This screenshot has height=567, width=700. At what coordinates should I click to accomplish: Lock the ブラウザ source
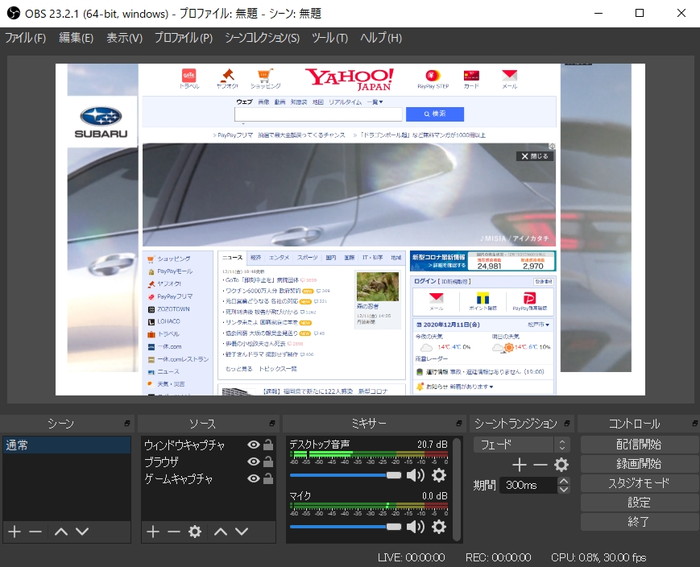click(x=268, y=462)
